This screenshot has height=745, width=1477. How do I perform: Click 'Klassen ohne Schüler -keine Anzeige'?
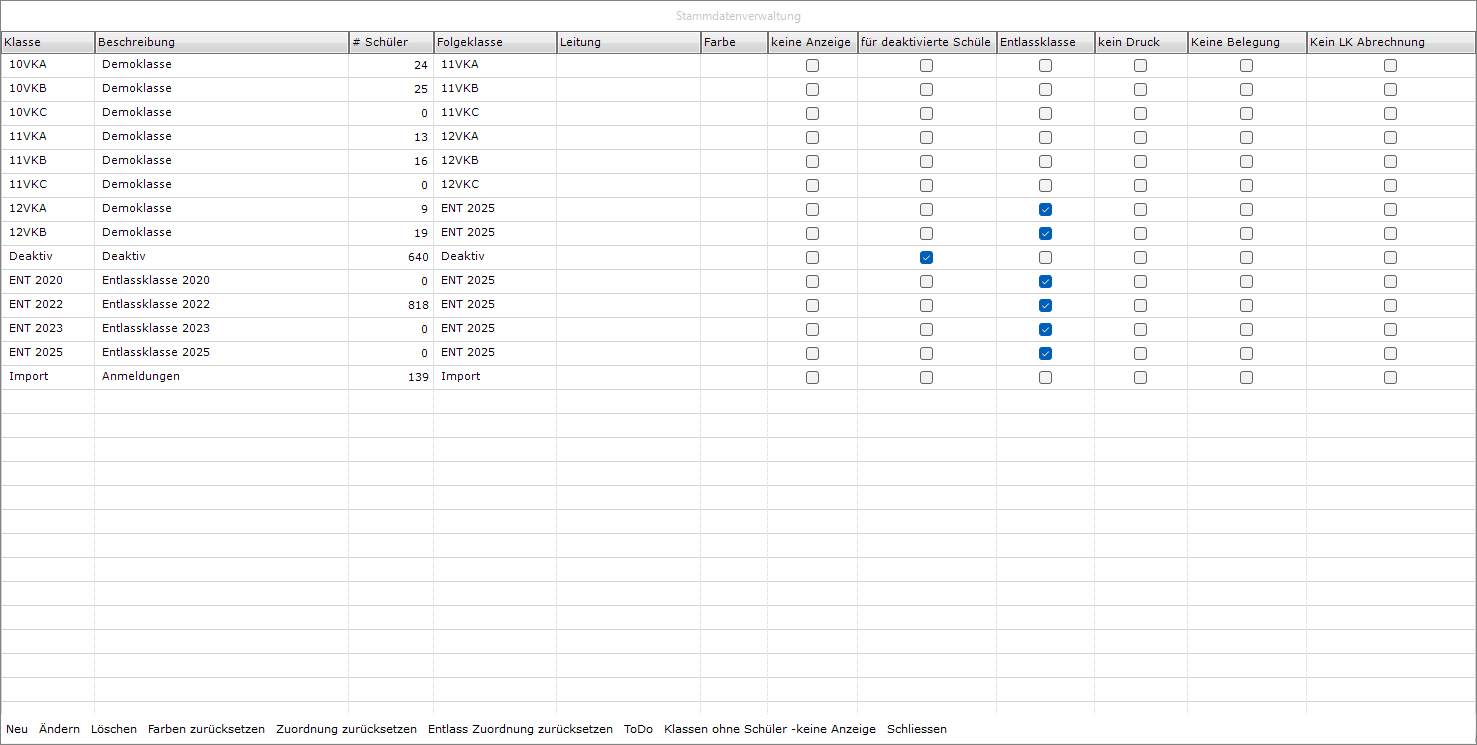[x=769, y=729]
